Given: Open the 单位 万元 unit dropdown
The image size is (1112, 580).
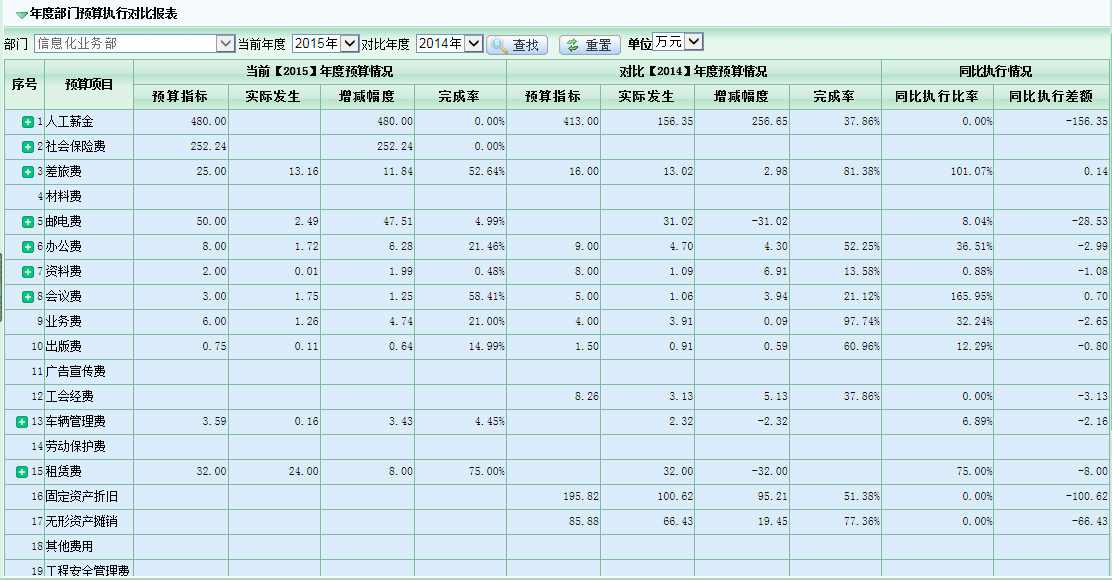Looking at the screenshot, I should (x=695, y=42).
